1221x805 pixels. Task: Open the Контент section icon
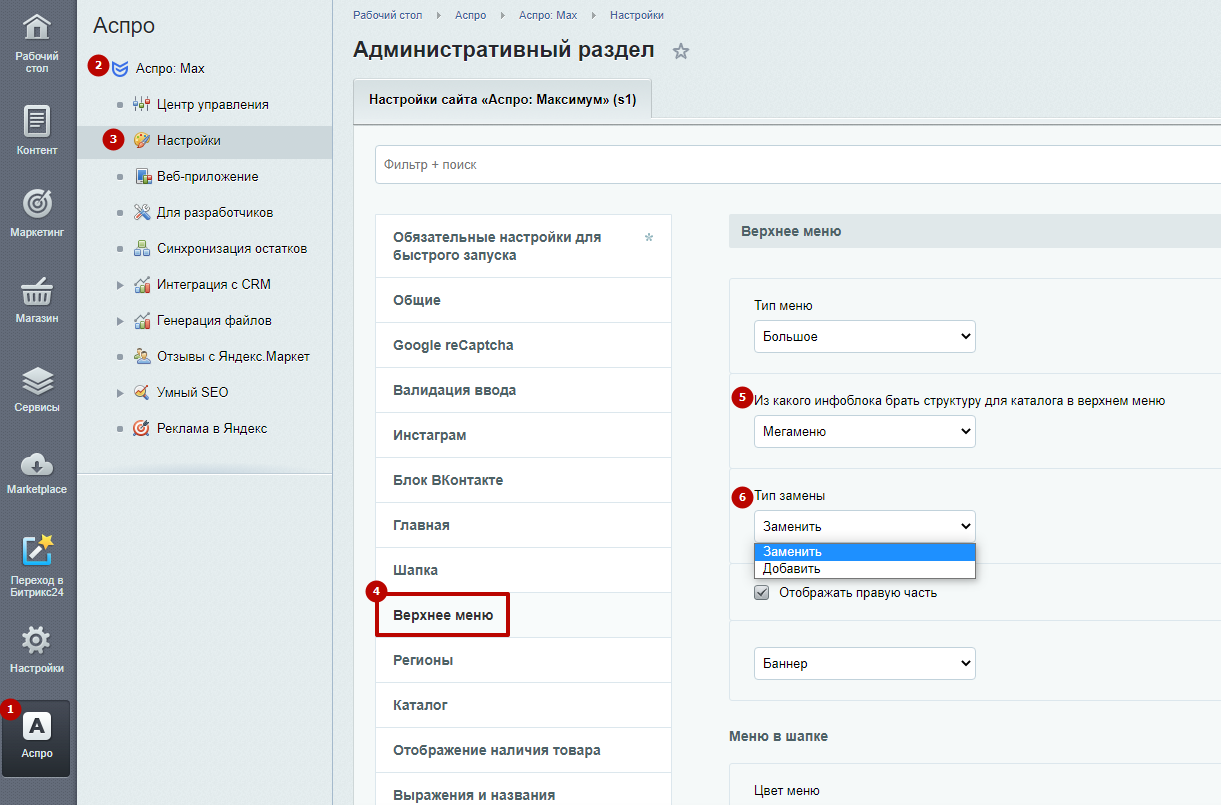(x=37, y=121)
